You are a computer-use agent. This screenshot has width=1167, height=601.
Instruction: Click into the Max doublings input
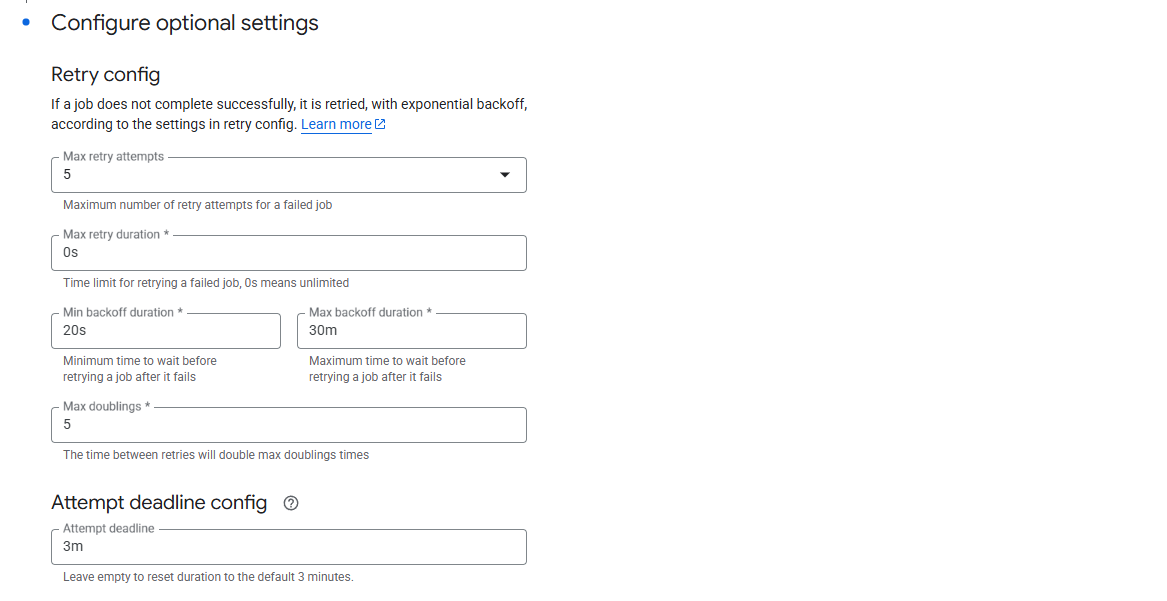(288, 425)
